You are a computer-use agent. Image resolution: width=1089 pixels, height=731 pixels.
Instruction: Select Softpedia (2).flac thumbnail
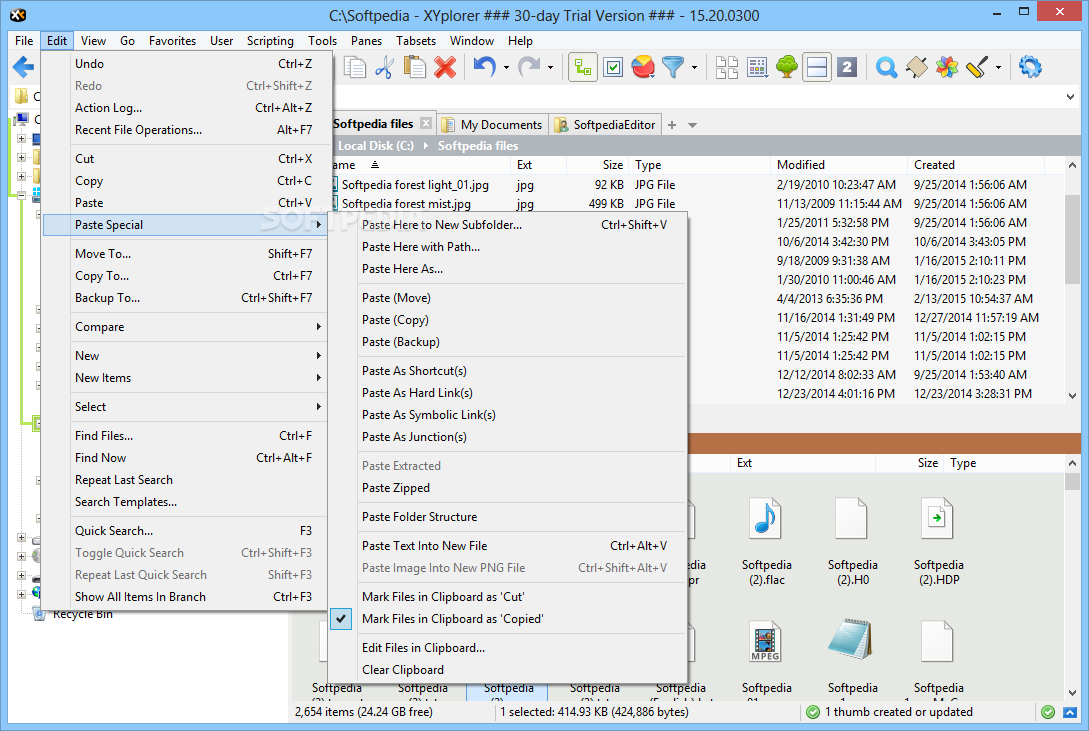[x=766, y=541]
